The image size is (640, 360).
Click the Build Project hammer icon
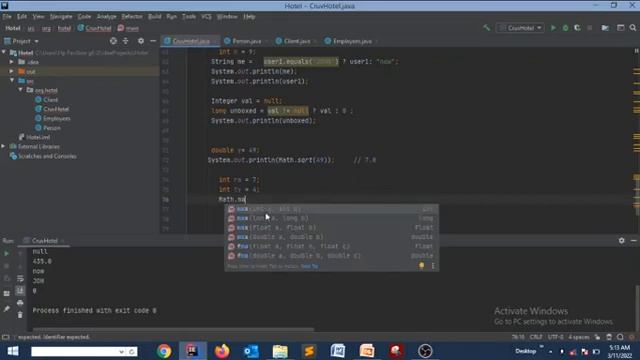click(487, 28)
